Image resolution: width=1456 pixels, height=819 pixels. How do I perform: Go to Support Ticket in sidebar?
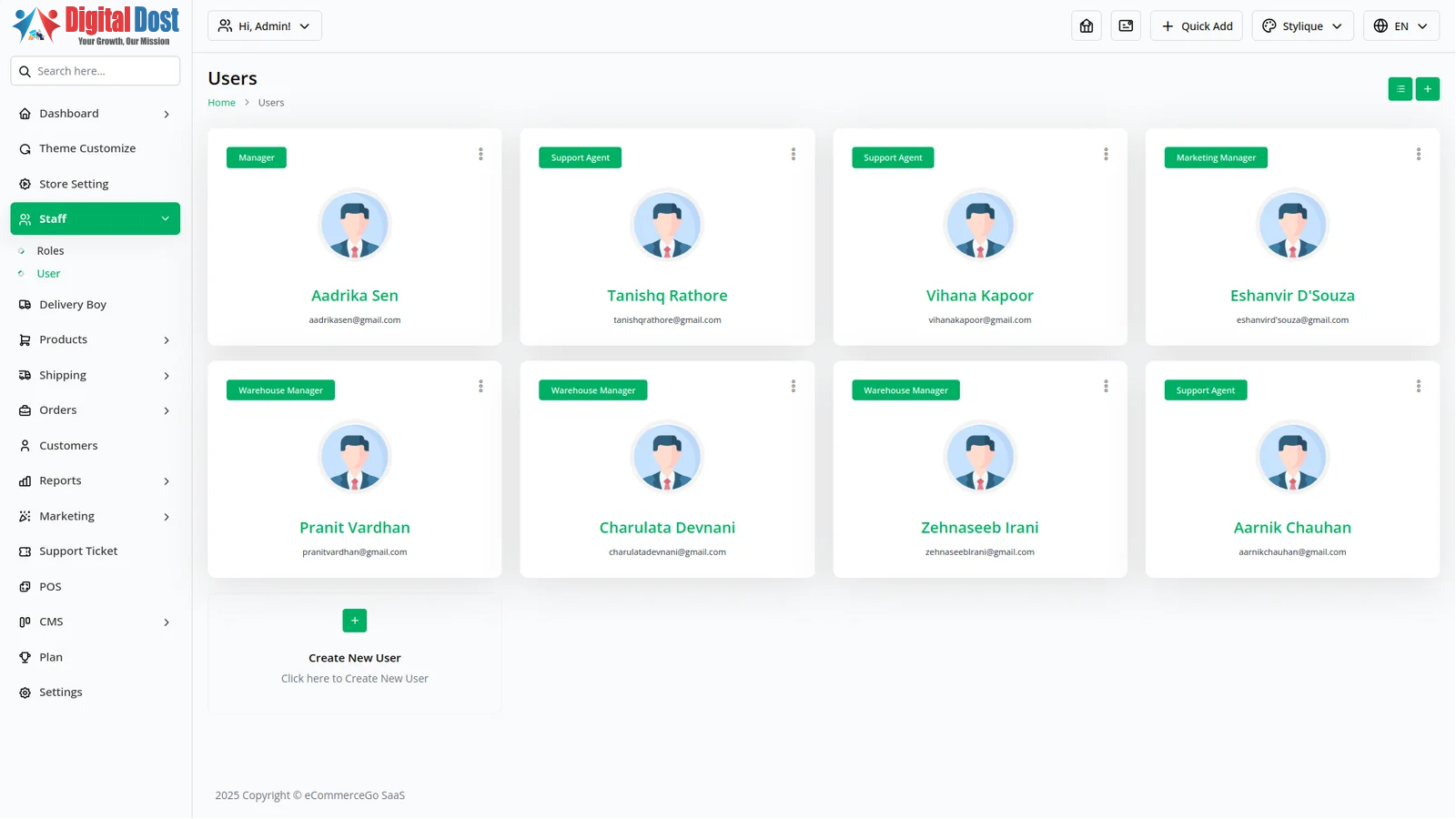point(78,551)
